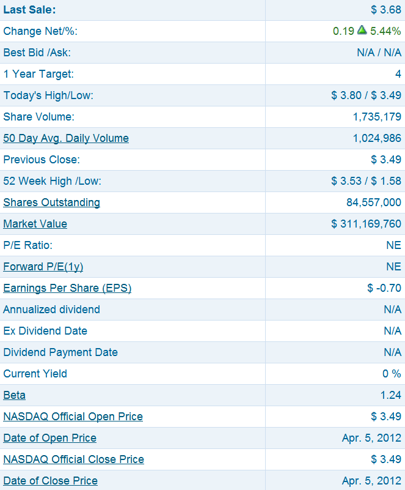Select the official close price $ 3.49
This screenshot has height=490, width=405.
coord(386,459)
